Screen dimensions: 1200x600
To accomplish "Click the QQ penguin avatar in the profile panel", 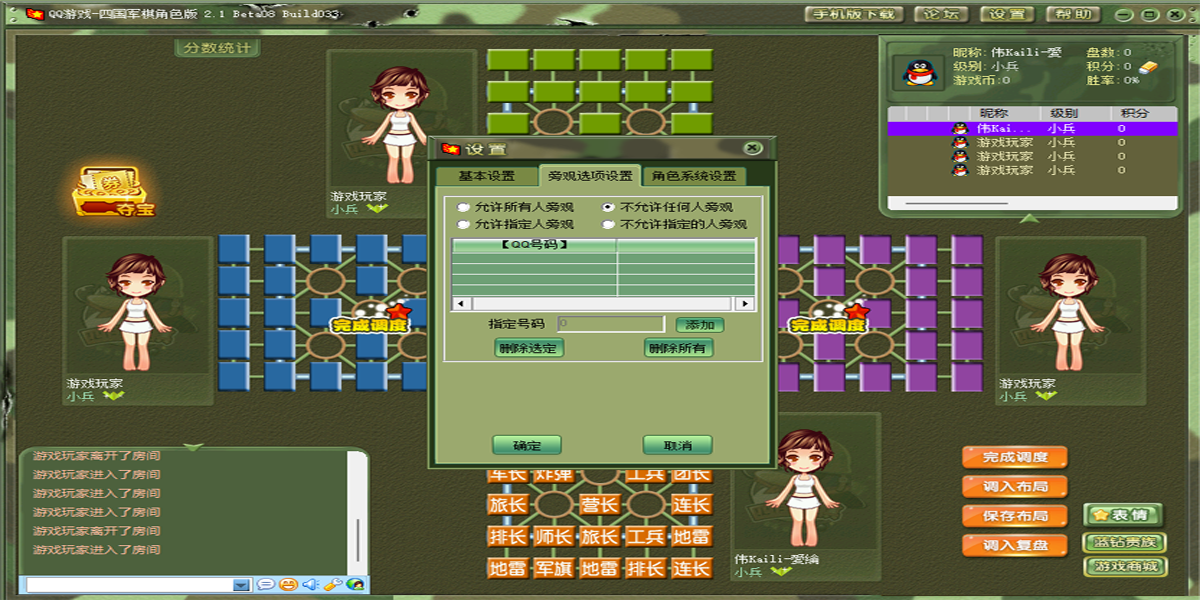I will click(919, 72).
